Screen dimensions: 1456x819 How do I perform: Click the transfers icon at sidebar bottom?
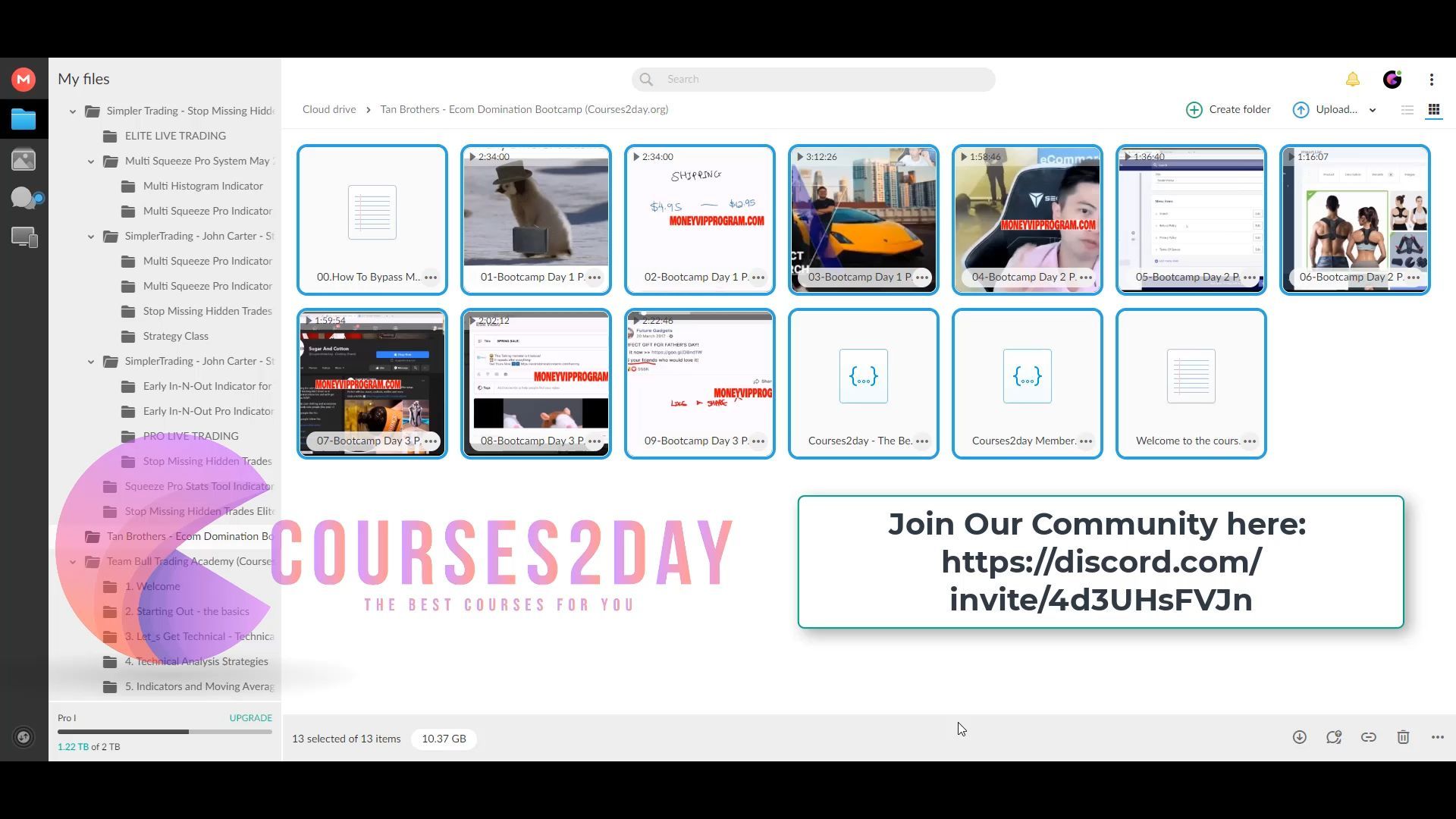24,737
